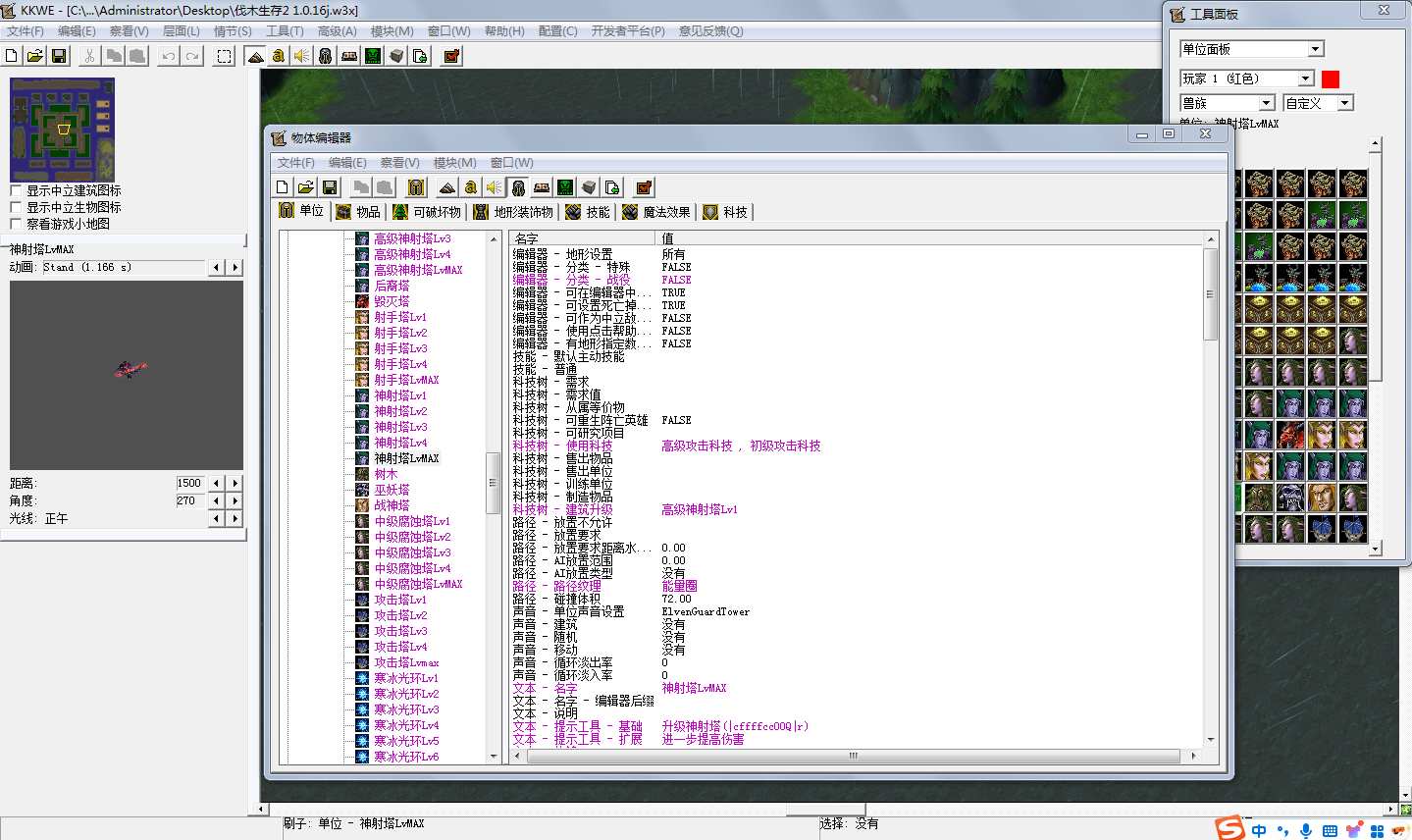Open the AI Editor in Object Editor toolbar

click(x=565, y=187)
